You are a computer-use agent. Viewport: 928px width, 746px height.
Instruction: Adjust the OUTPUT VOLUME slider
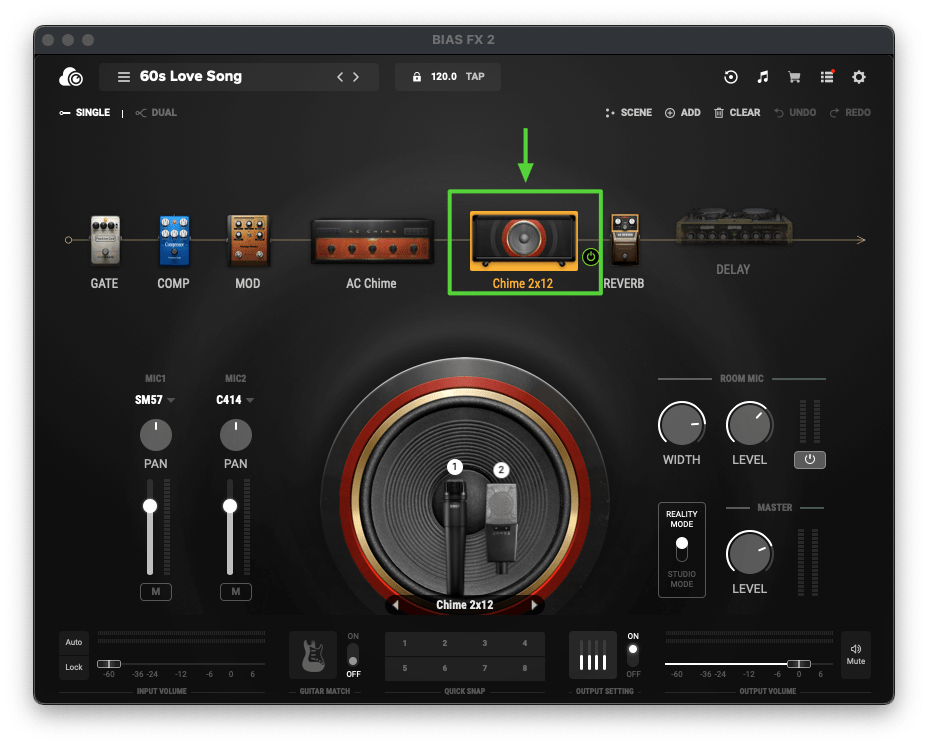click(x=798, y=662)
